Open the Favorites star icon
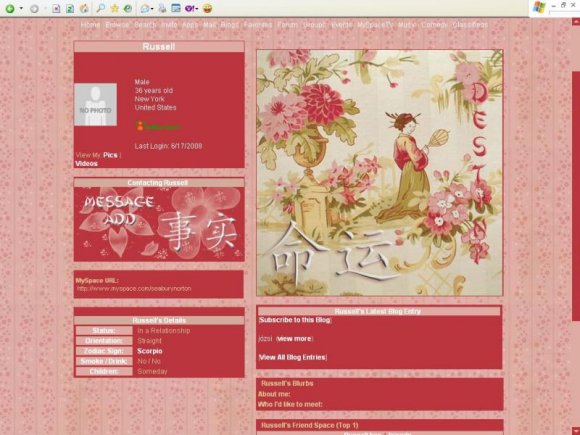580x435 pixels. [115, 8]
